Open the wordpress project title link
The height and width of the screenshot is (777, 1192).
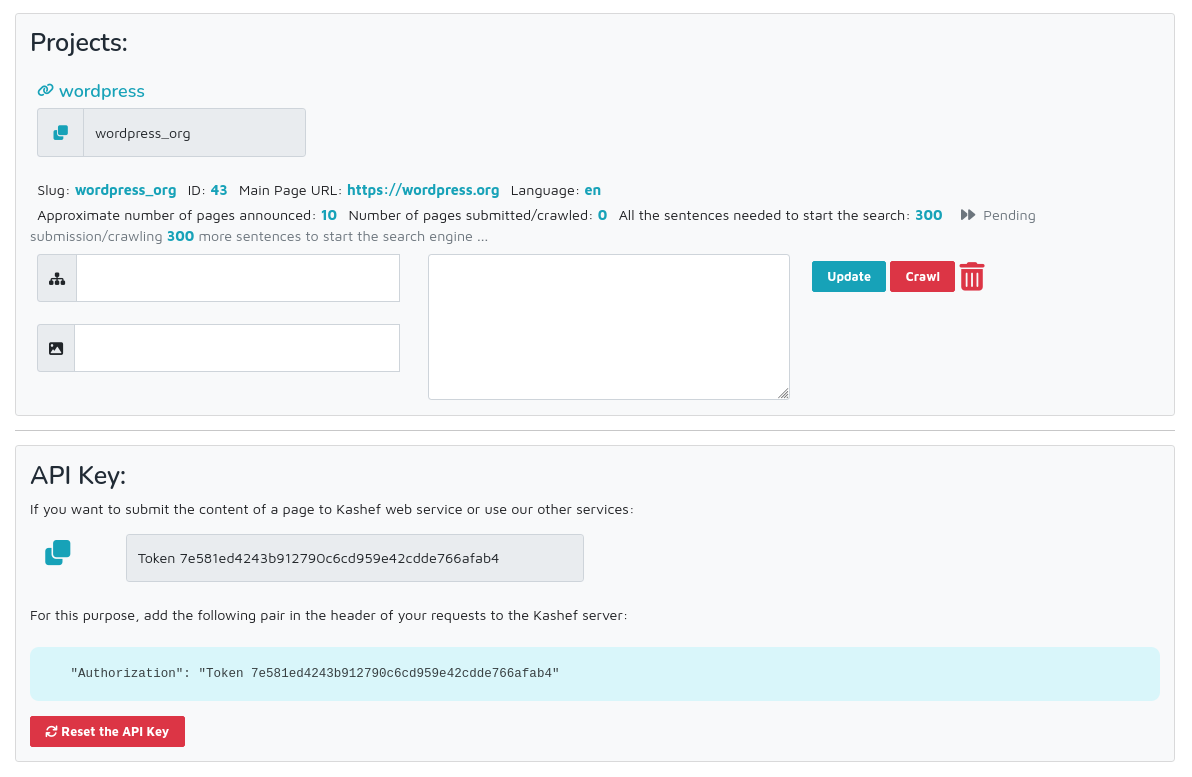(102, 91)
